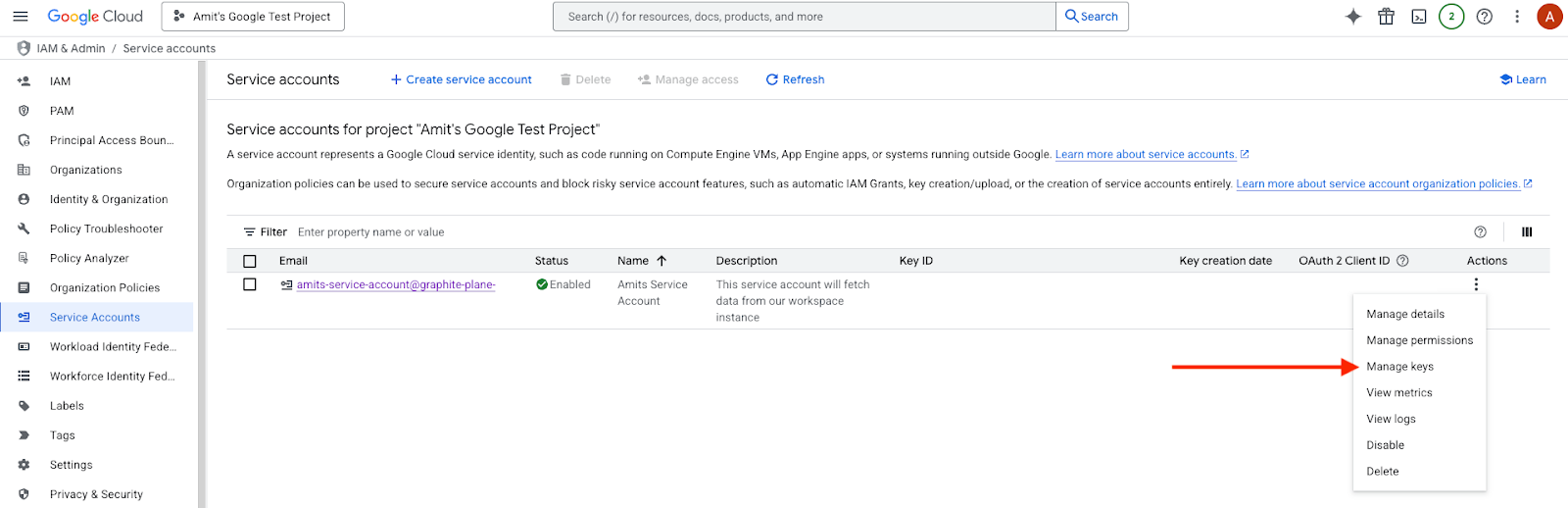Open the amits-service-account email link
This screenshot has width=1568, height=508.
point(396,284)
